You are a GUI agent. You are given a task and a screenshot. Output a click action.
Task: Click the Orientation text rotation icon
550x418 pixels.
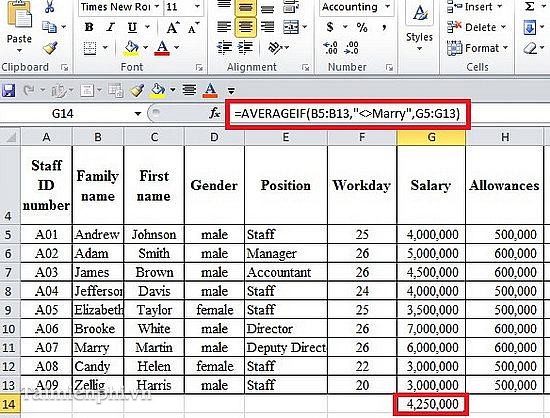[x=275, y=48]
